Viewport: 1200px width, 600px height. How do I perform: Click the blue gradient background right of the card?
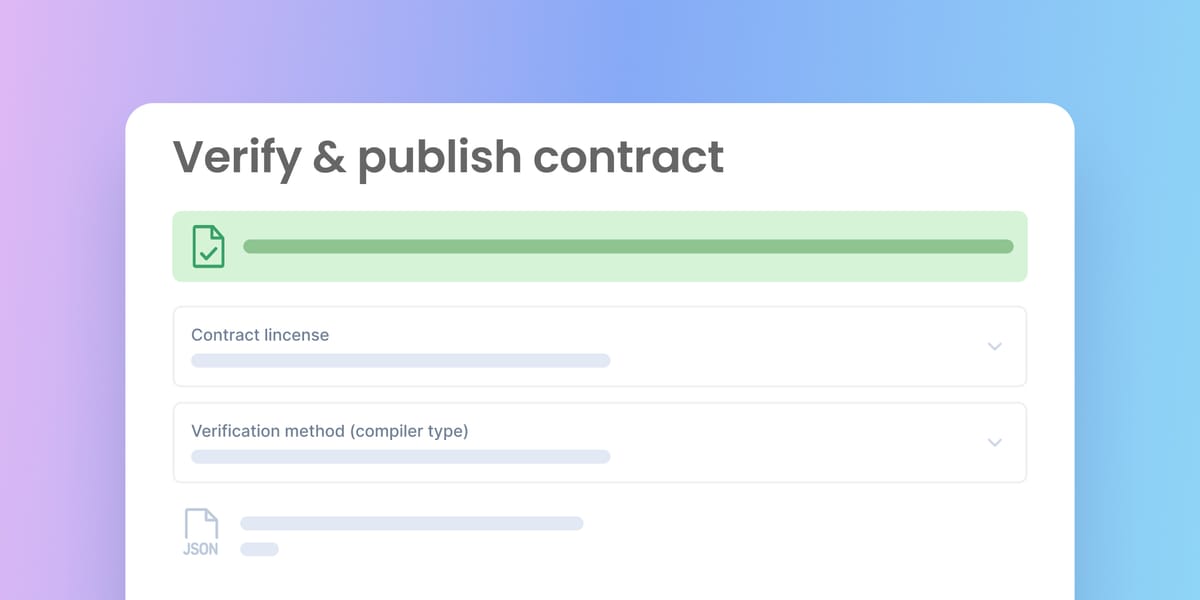pos(1138,350)
